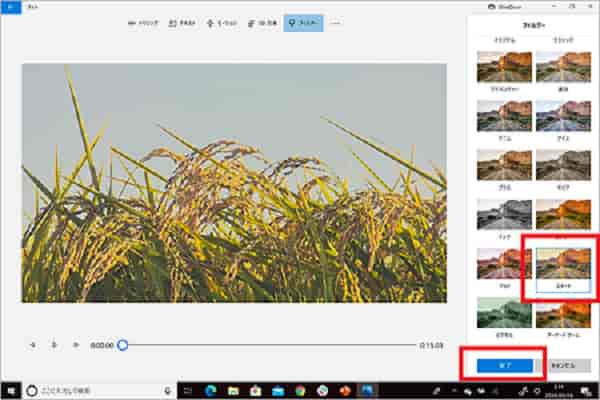Screen dimensions: 600x400
Task: Select the Text (テキスト) tool
Action: click(183, 22)
